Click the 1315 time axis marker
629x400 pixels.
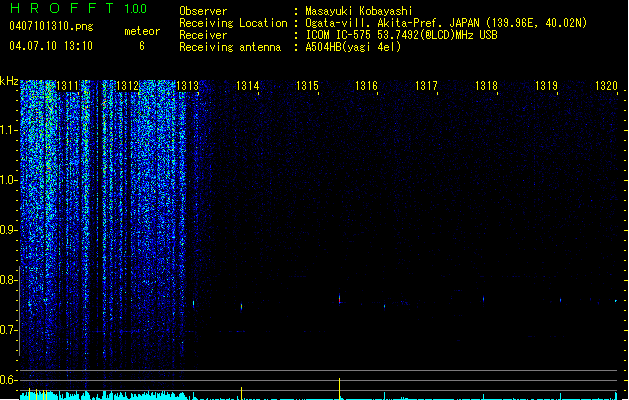click(307, 86)
